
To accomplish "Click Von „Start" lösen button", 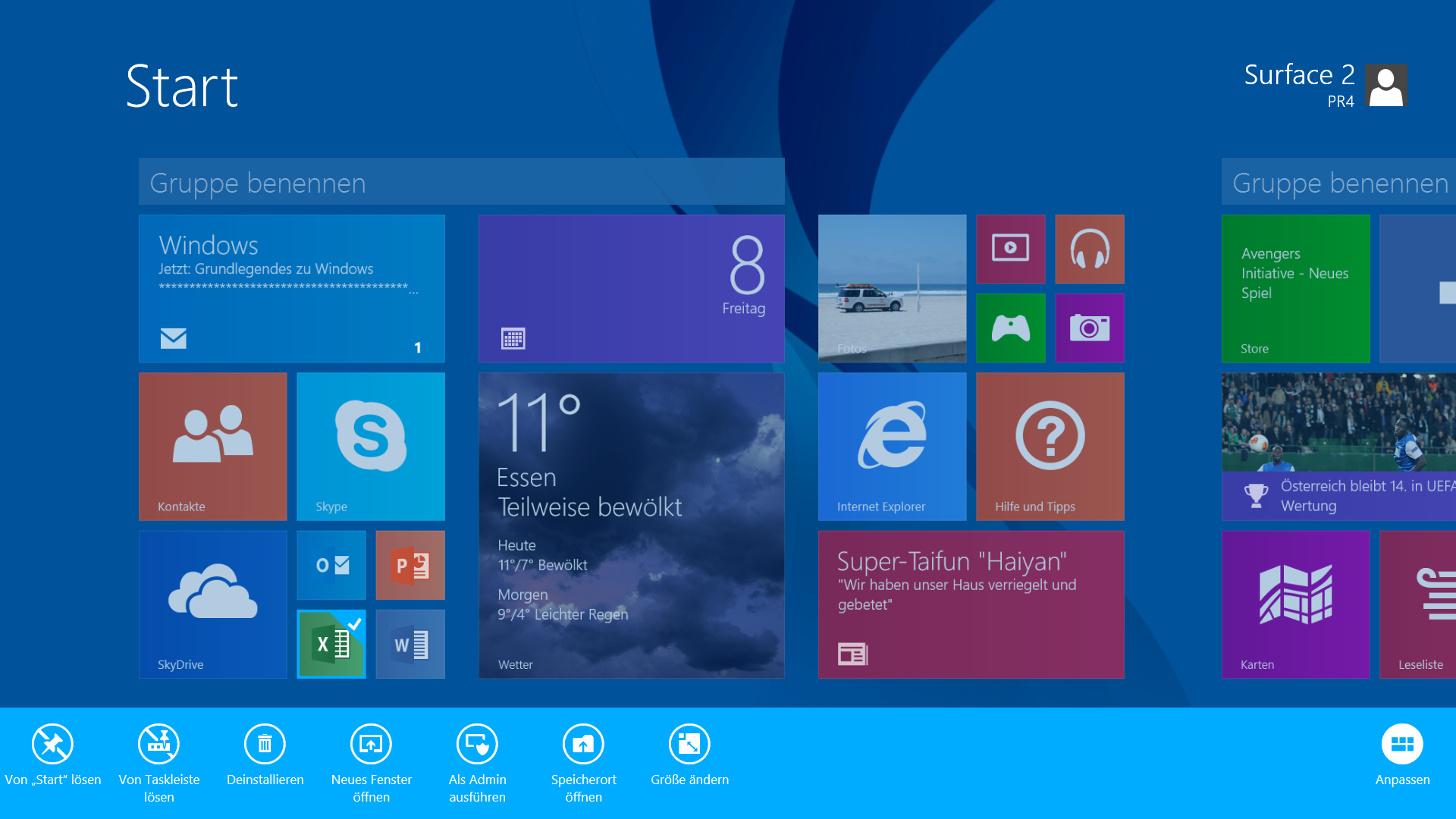I will pyautogui.click(x=52, y=745).
